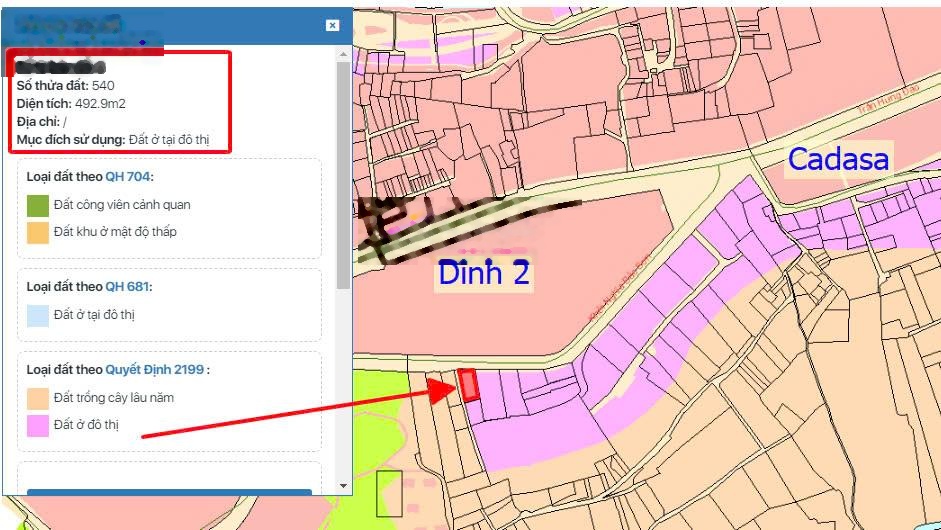Image resolution: width=941 pixels, height=530 pixels.
Task: Click the orange Đất khu ở mật độ thấp swatch
Action: click(38, 233)
